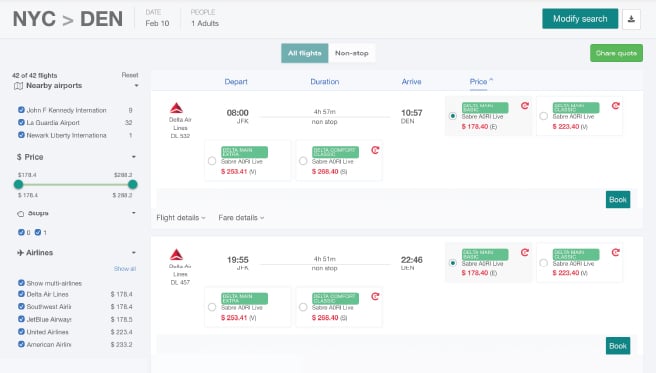The height and width of the screenshot is (373, 656).
Task: Select the $178.40 Main Basic fare for DL 457
Action: tap(452, 263)
